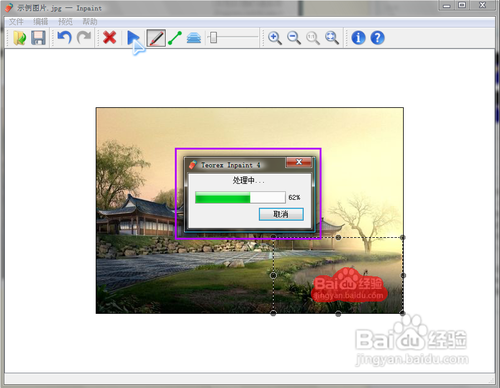Click the bottom-middle selection handle

(338, 314)
